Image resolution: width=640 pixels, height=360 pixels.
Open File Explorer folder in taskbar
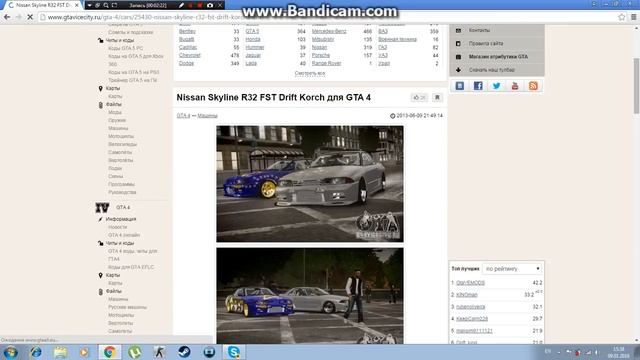coord(60,352)
